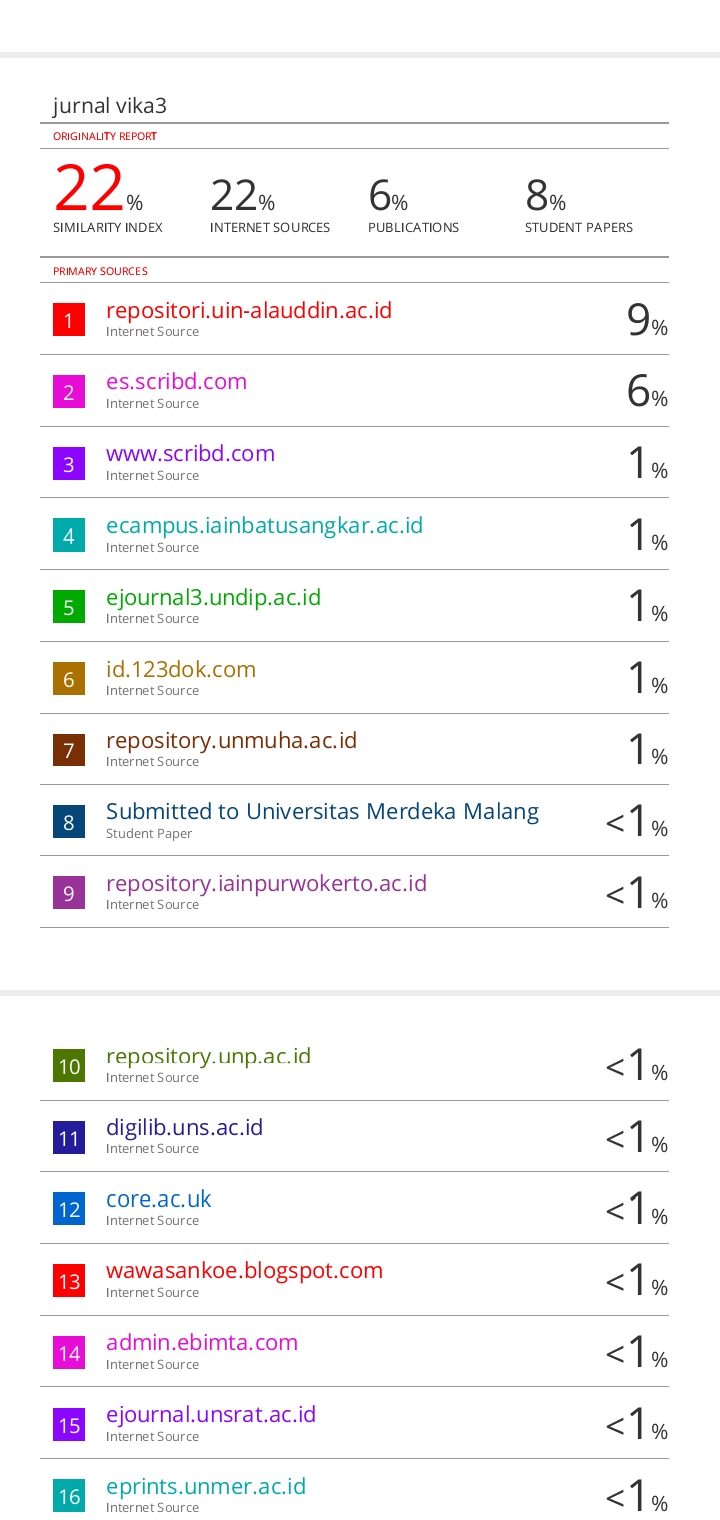The height and width of the screenshot is (1520, 720).
Task: Open the id.123dok.com source link
Action: click(181, 669)
